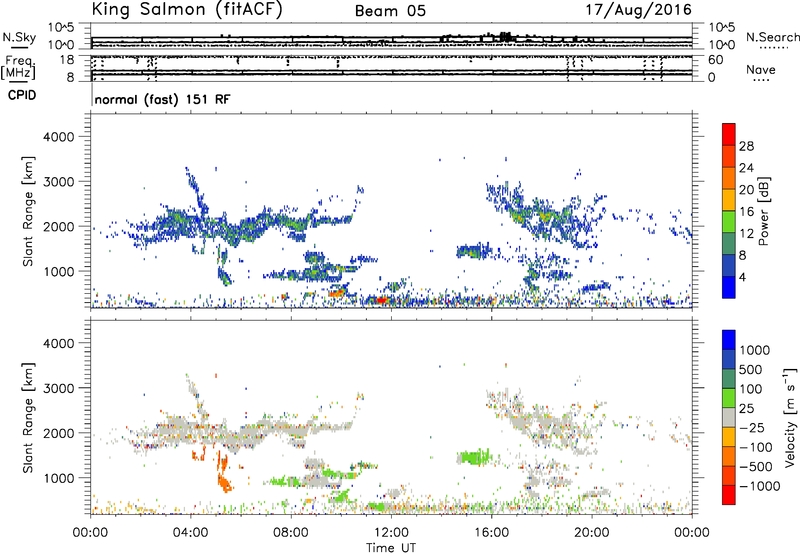
Task: Click the "4" value on the power scale
Action: (743, 277)
